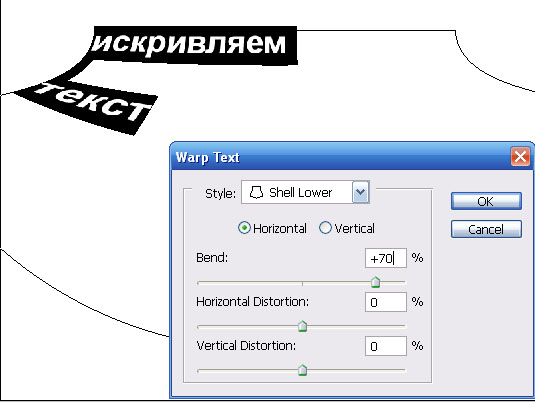Screen dimensions: 535x402
Task: Click the Shell Lower style icon
Action: [256, 192]
